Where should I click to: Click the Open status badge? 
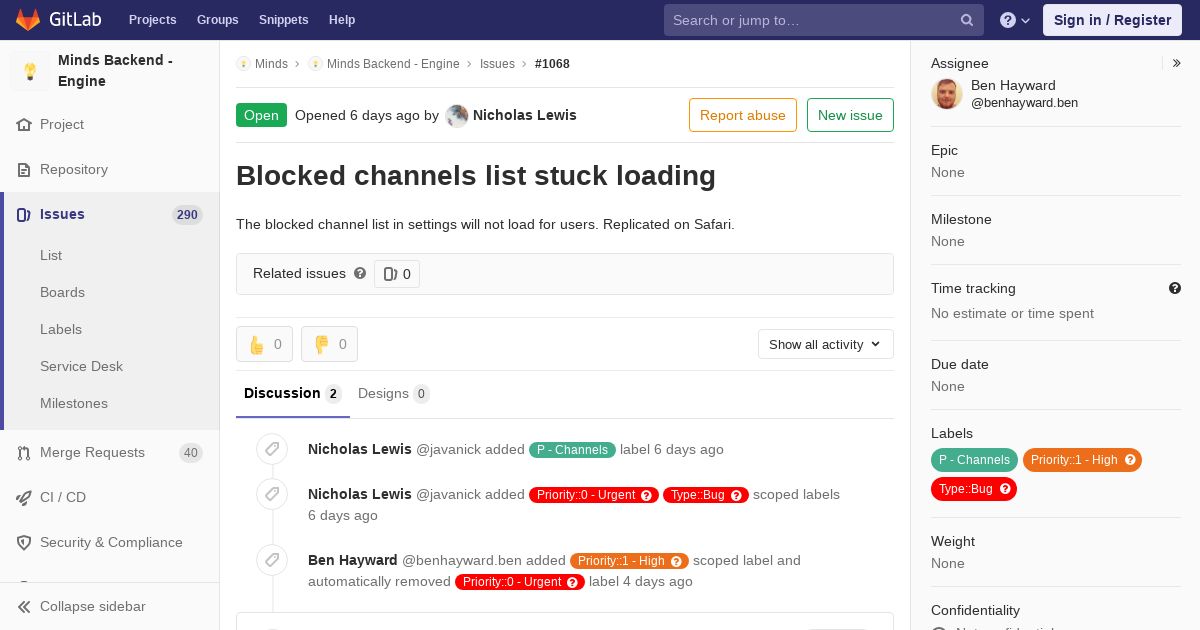point(261,115)
